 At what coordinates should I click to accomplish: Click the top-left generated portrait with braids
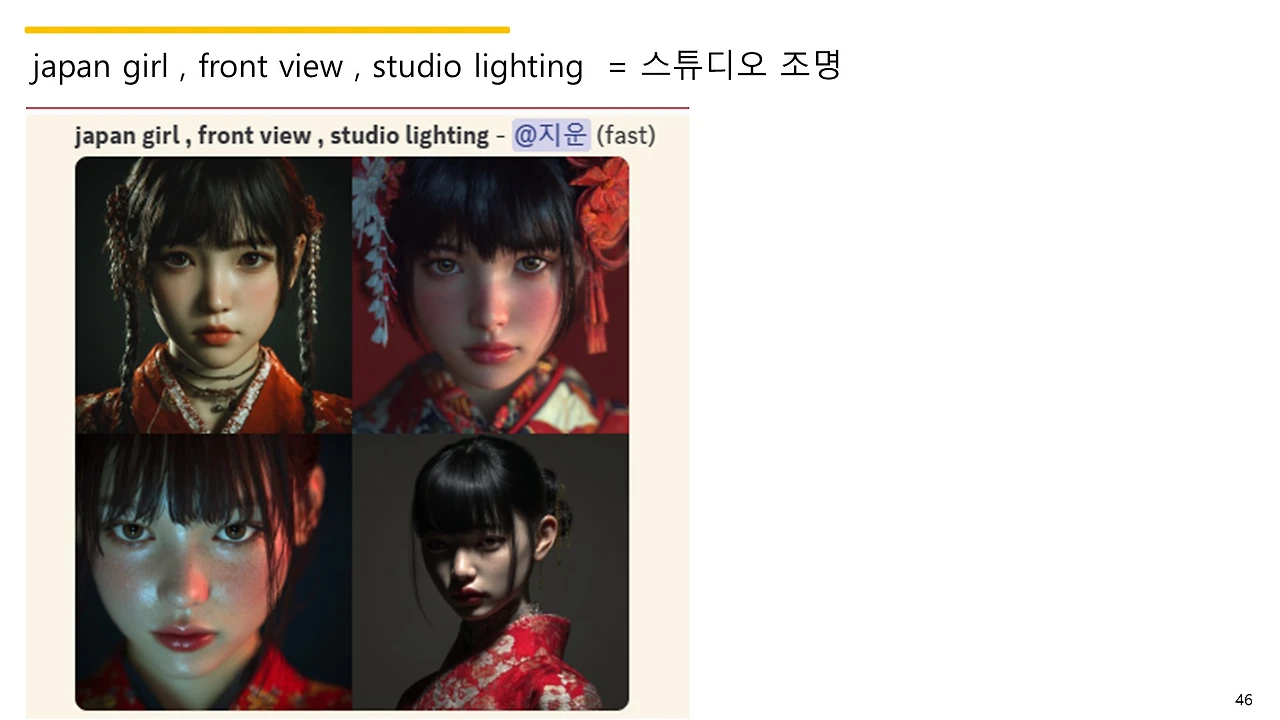(213, 294)
